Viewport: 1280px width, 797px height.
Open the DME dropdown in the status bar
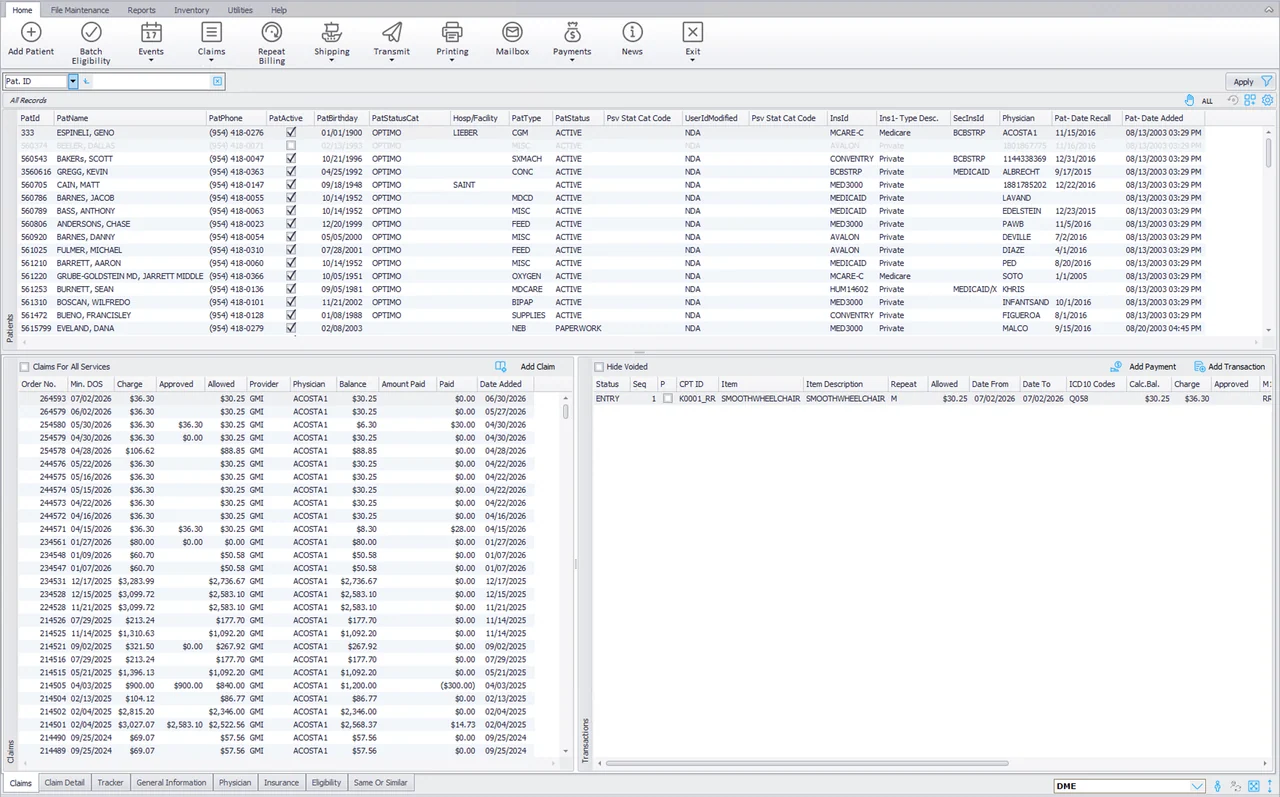(1197, 786)
